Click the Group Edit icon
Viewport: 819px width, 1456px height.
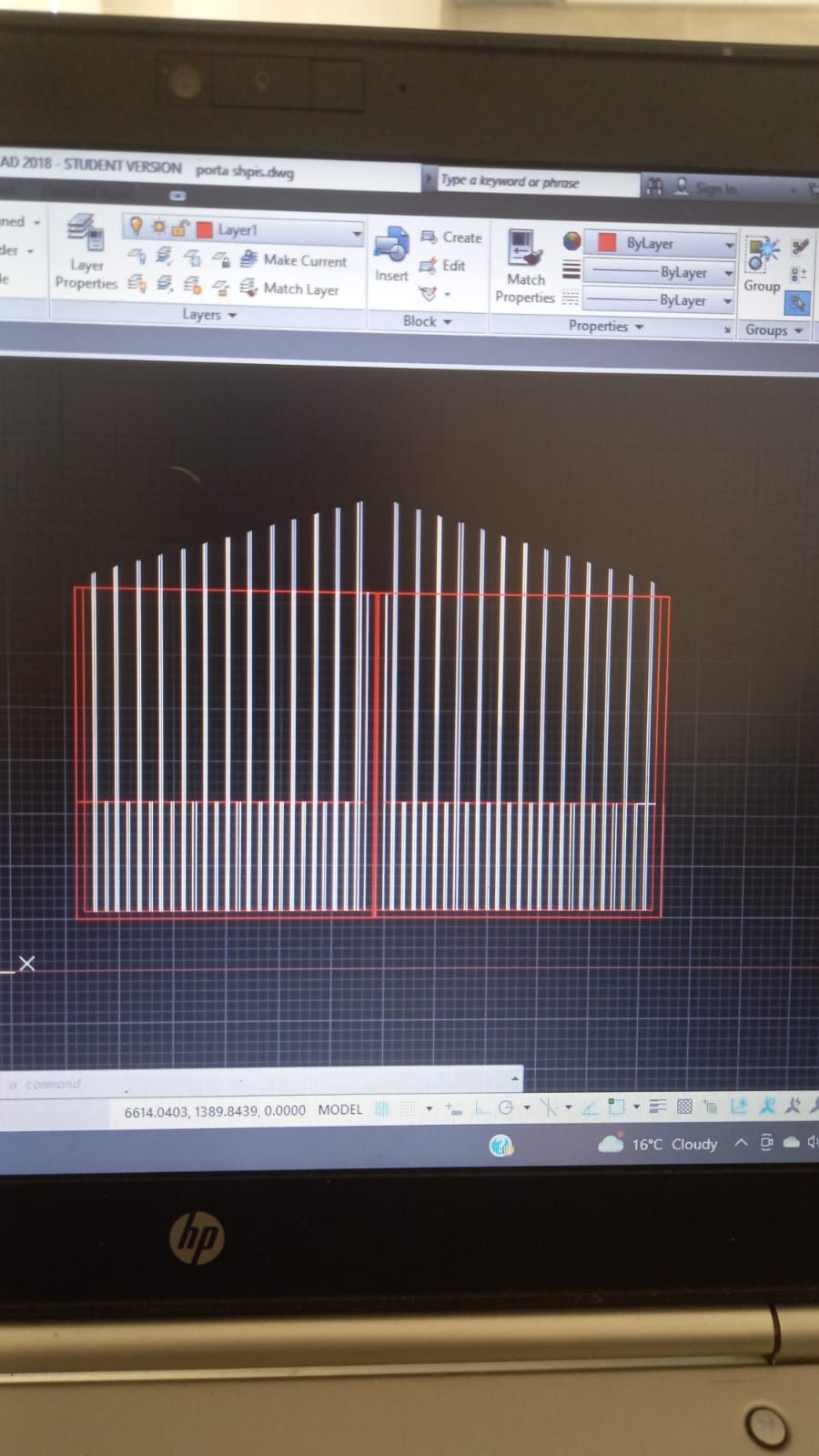(798, 275)
